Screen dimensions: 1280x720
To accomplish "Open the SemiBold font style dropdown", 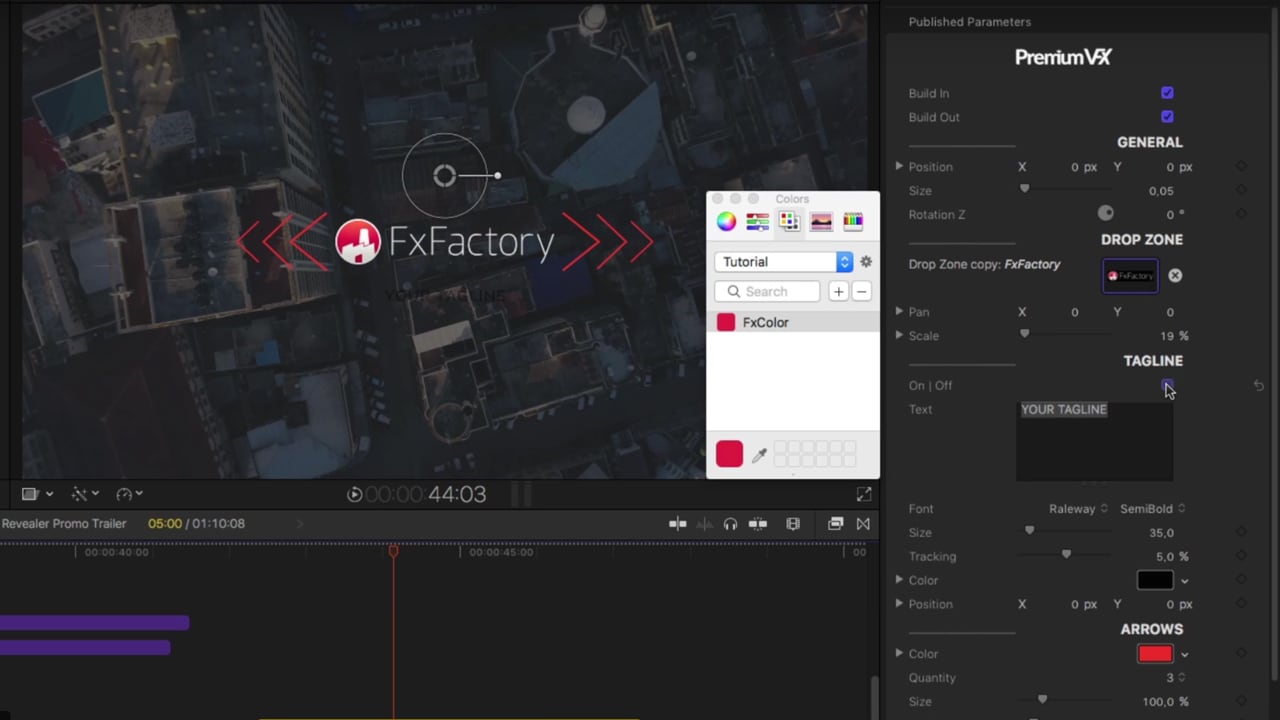I will click(1152, 509).
